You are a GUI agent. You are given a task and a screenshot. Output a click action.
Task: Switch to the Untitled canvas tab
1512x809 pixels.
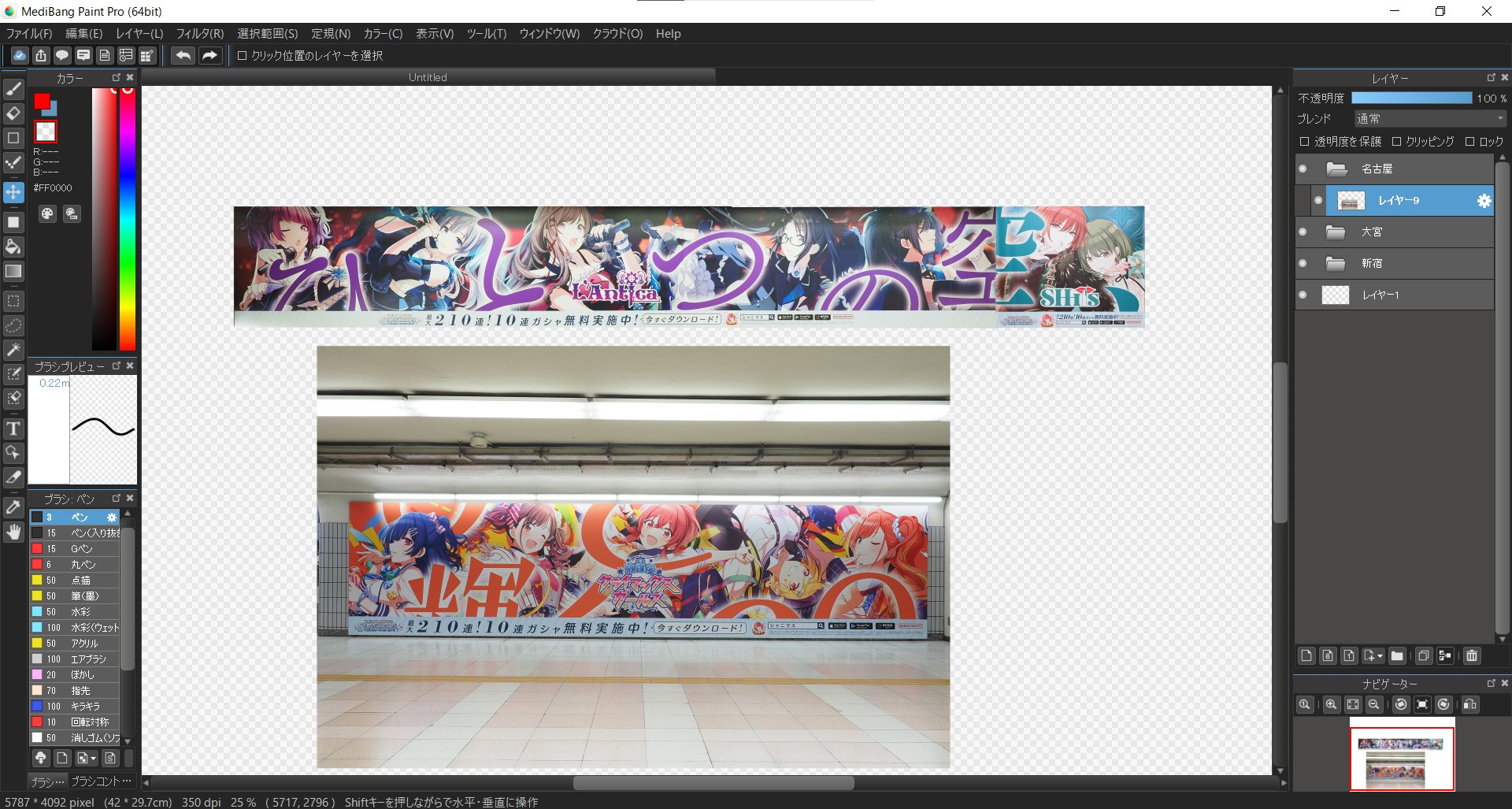(x=428, y=77)
